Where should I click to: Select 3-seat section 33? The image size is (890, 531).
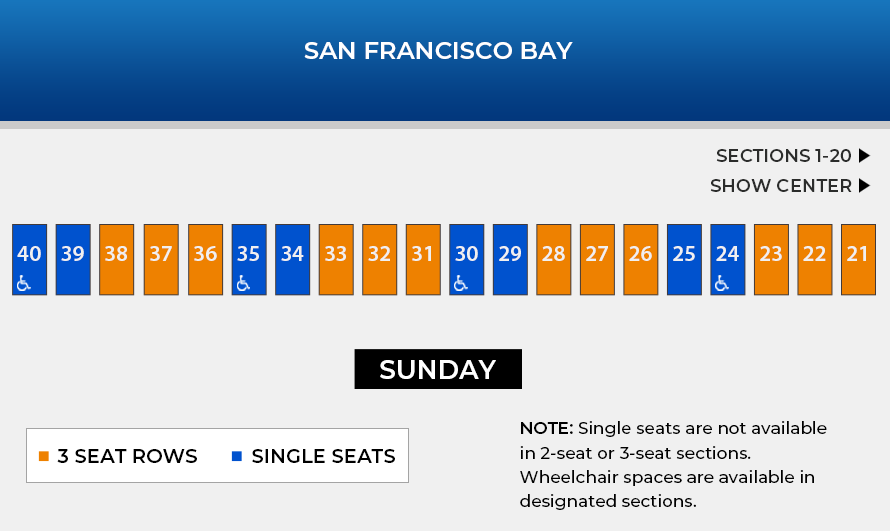[336, 259]
